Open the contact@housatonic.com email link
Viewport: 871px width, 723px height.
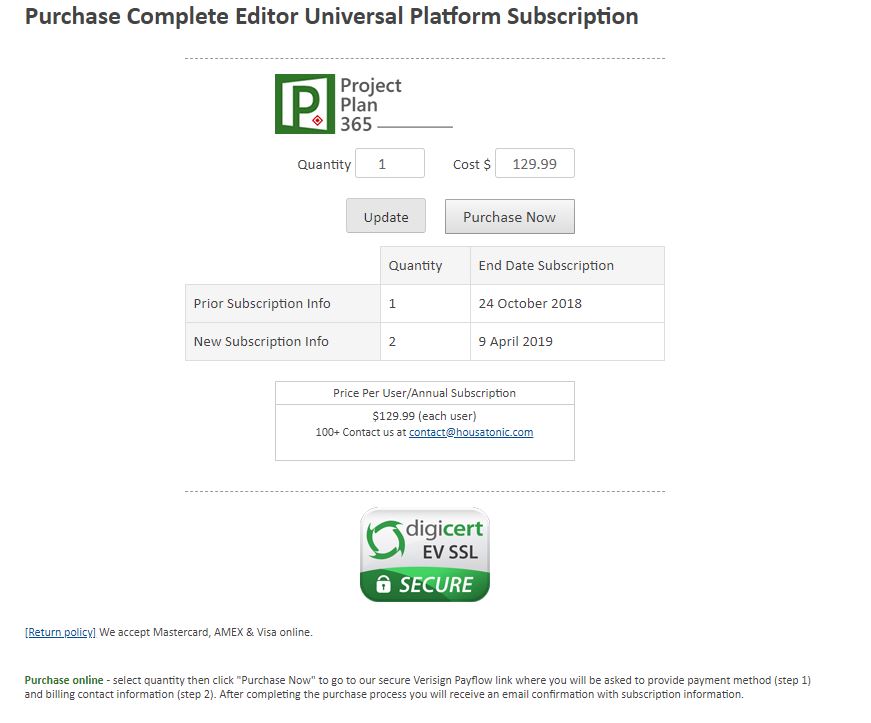point(471,432)
